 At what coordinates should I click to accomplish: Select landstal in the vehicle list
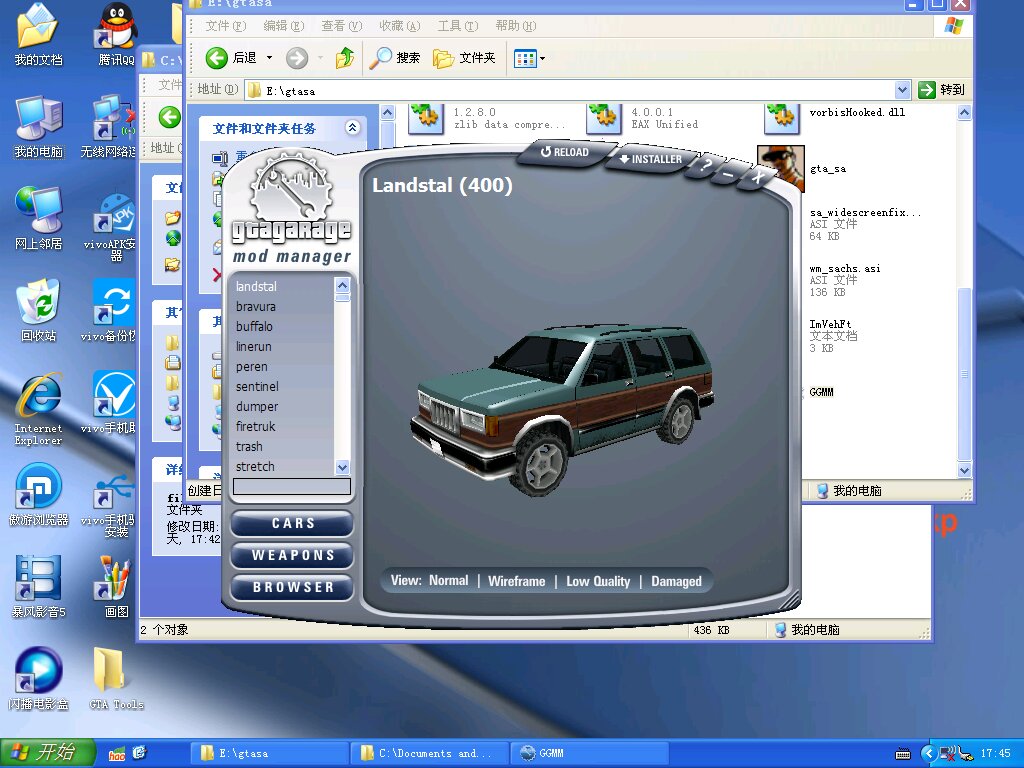(283, 286)
